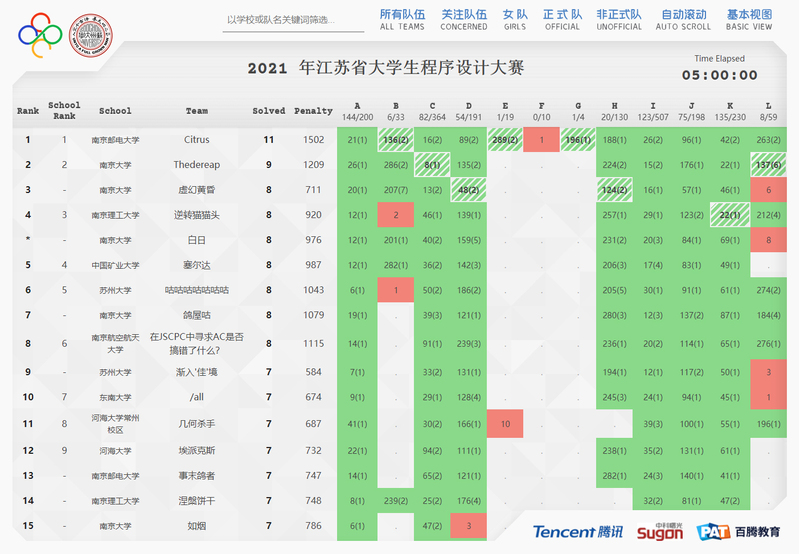Open the PAT education sponsor logo
This screenshot has height=554, width=799.
click(740, 532)
